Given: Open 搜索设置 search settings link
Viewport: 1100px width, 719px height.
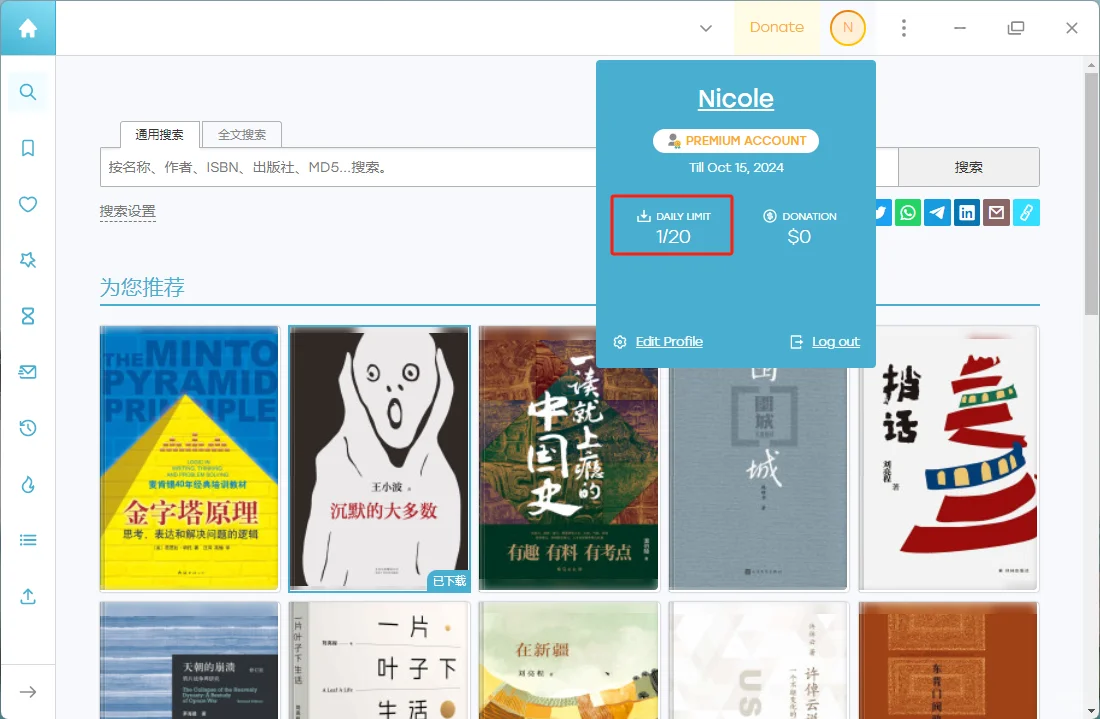Looking at the screenshot, I should (128, 211).
